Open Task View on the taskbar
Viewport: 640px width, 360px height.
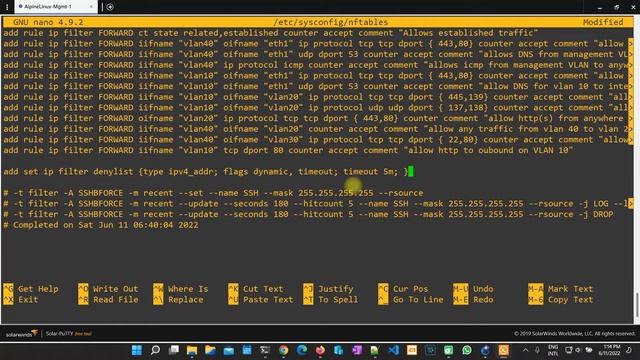point(174,350)
